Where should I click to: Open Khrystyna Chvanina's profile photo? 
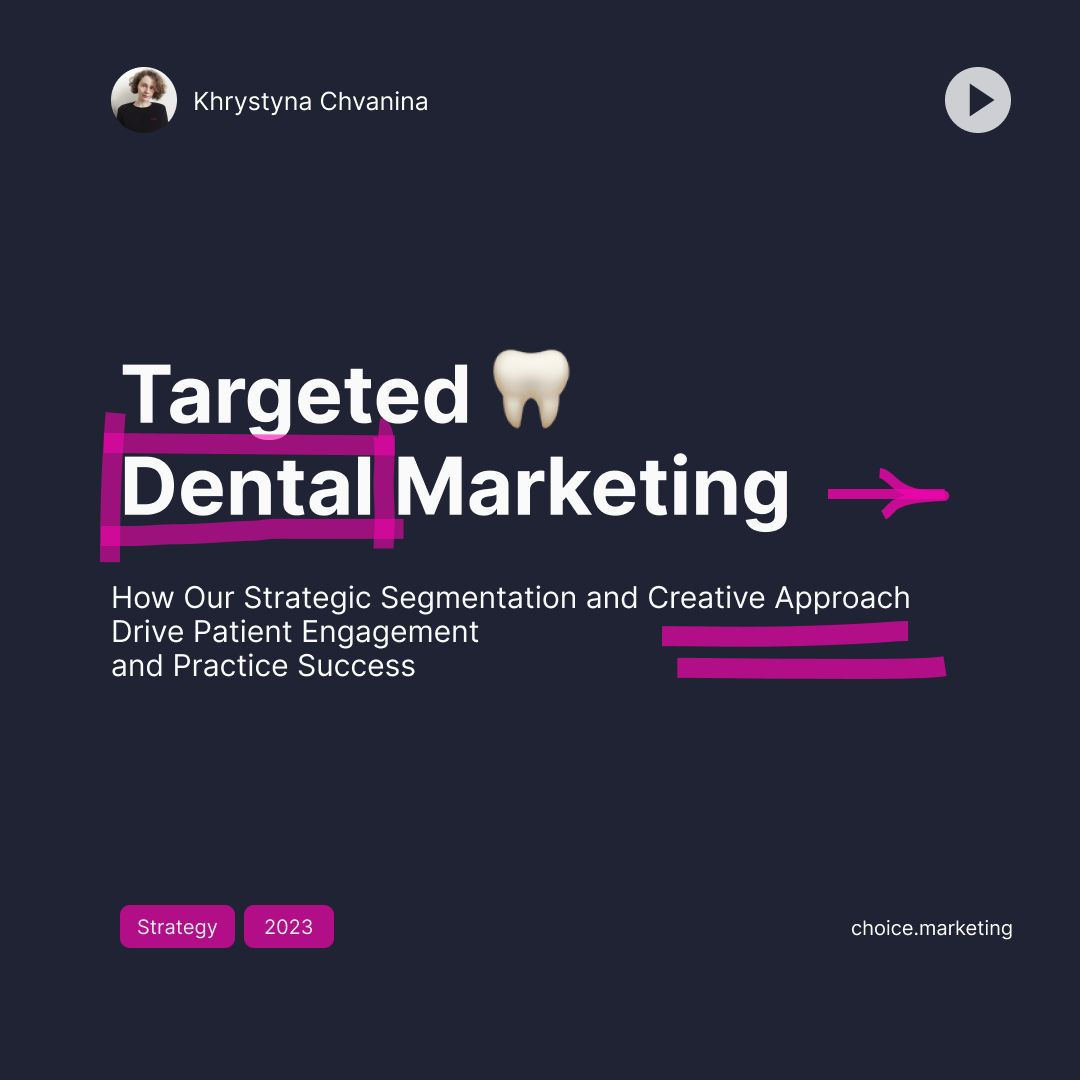click(x=144, y=100)
